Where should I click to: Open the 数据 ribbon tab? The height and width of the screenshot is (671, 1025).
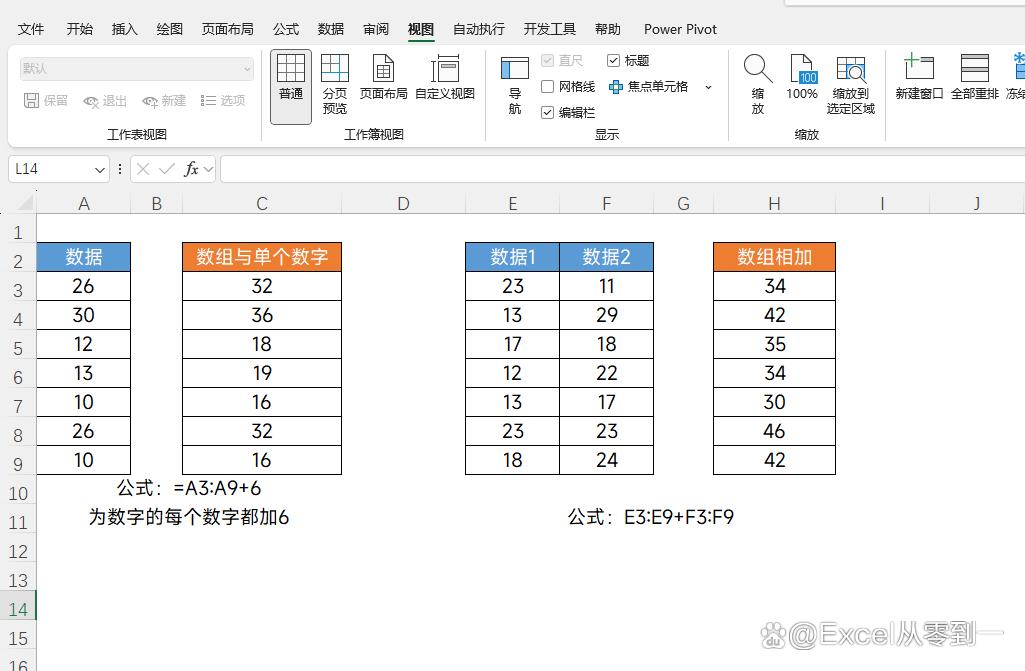click(330, 29)
